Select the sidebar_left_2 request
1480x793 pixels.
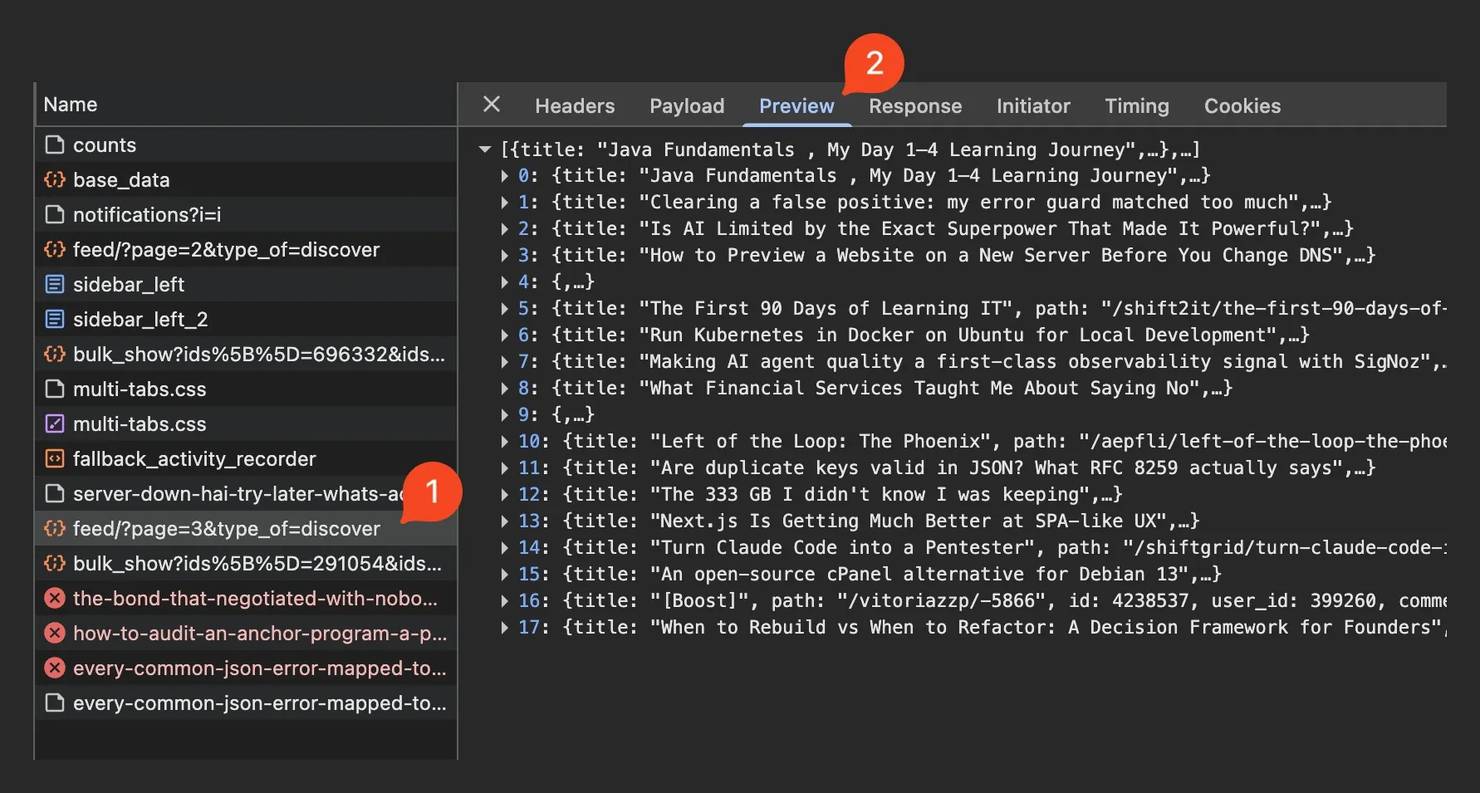[x=246, y=320]
